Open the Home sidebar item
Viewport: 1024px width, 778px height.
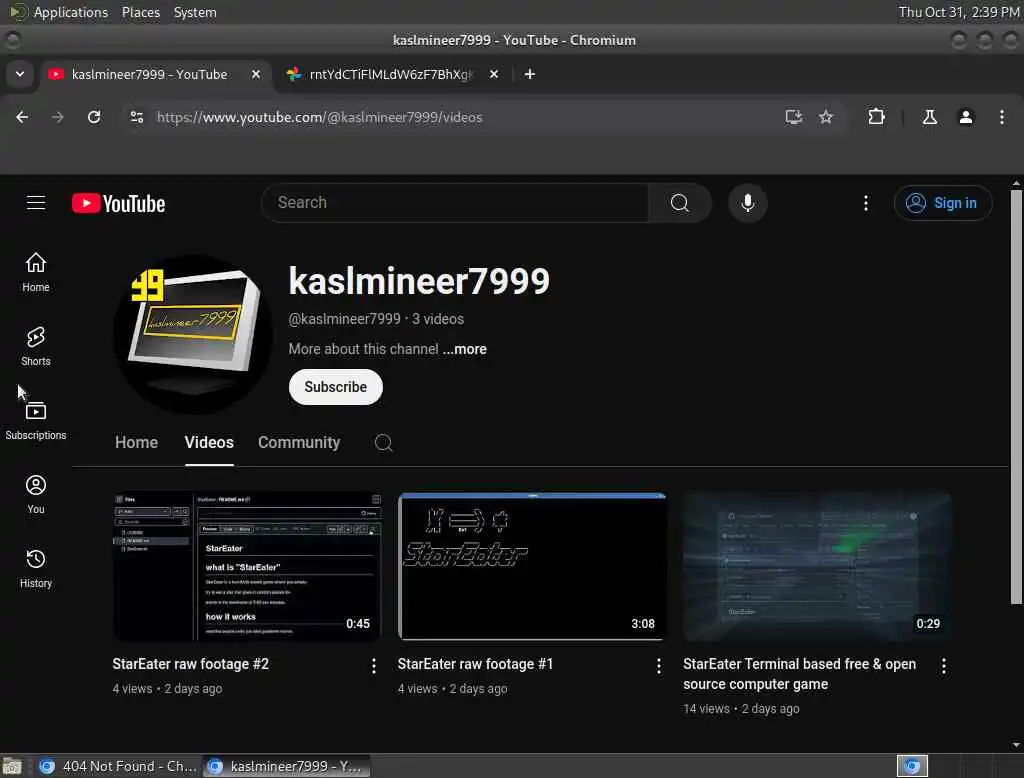coord(36,272)
